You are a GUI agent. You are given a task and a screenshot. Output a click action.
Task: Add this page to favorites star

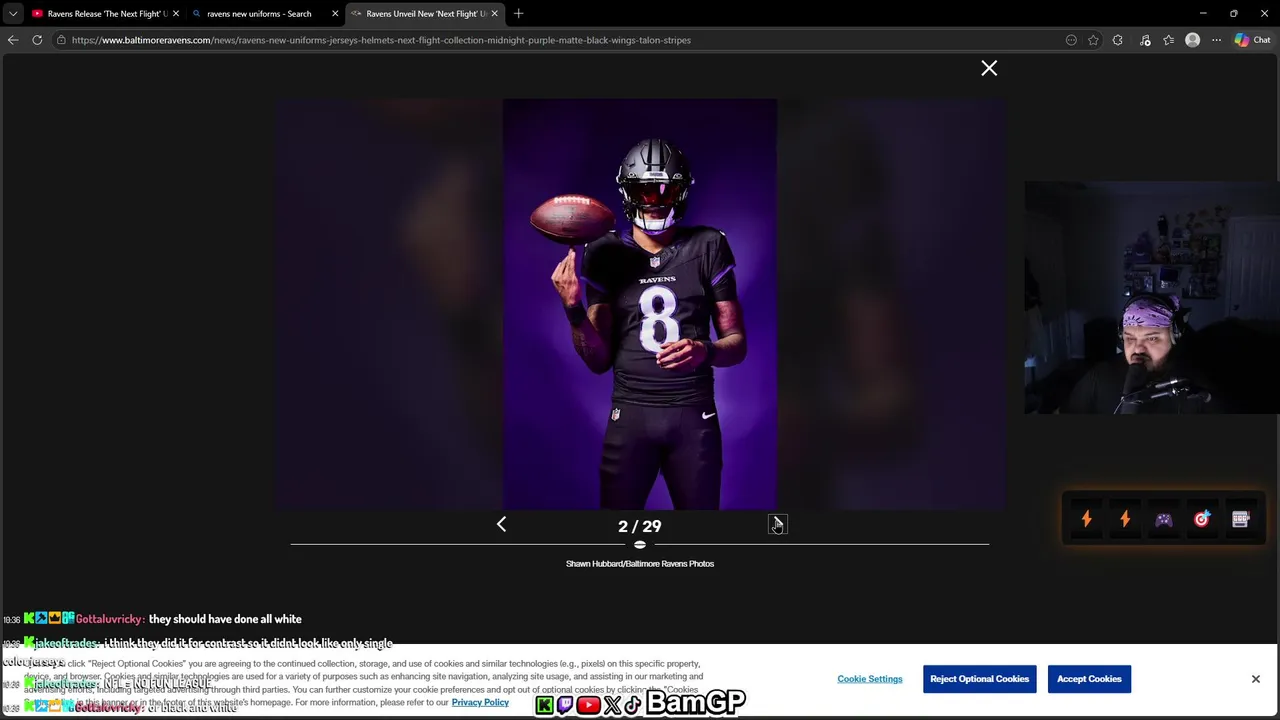[x=1093, y=40]
